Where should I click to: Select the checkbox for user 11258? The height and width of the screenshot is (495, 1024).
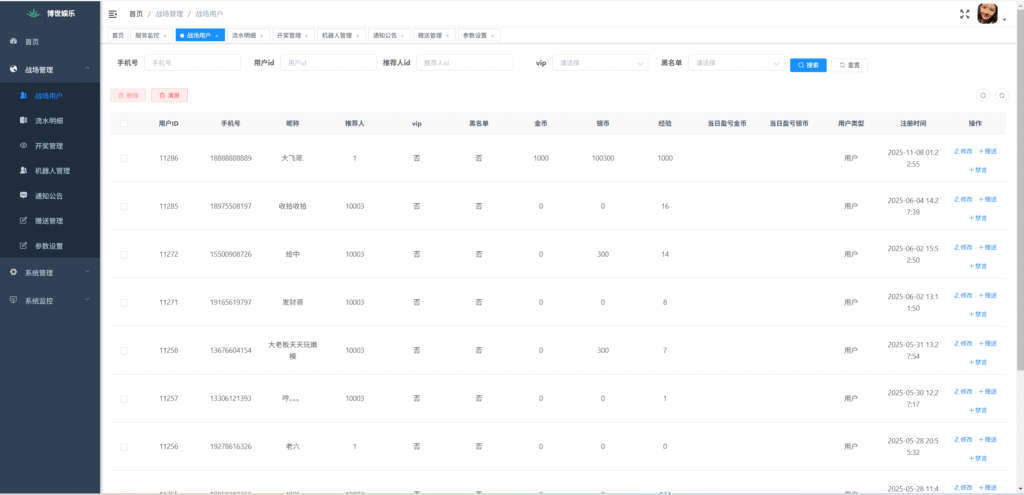coord(124,351)
